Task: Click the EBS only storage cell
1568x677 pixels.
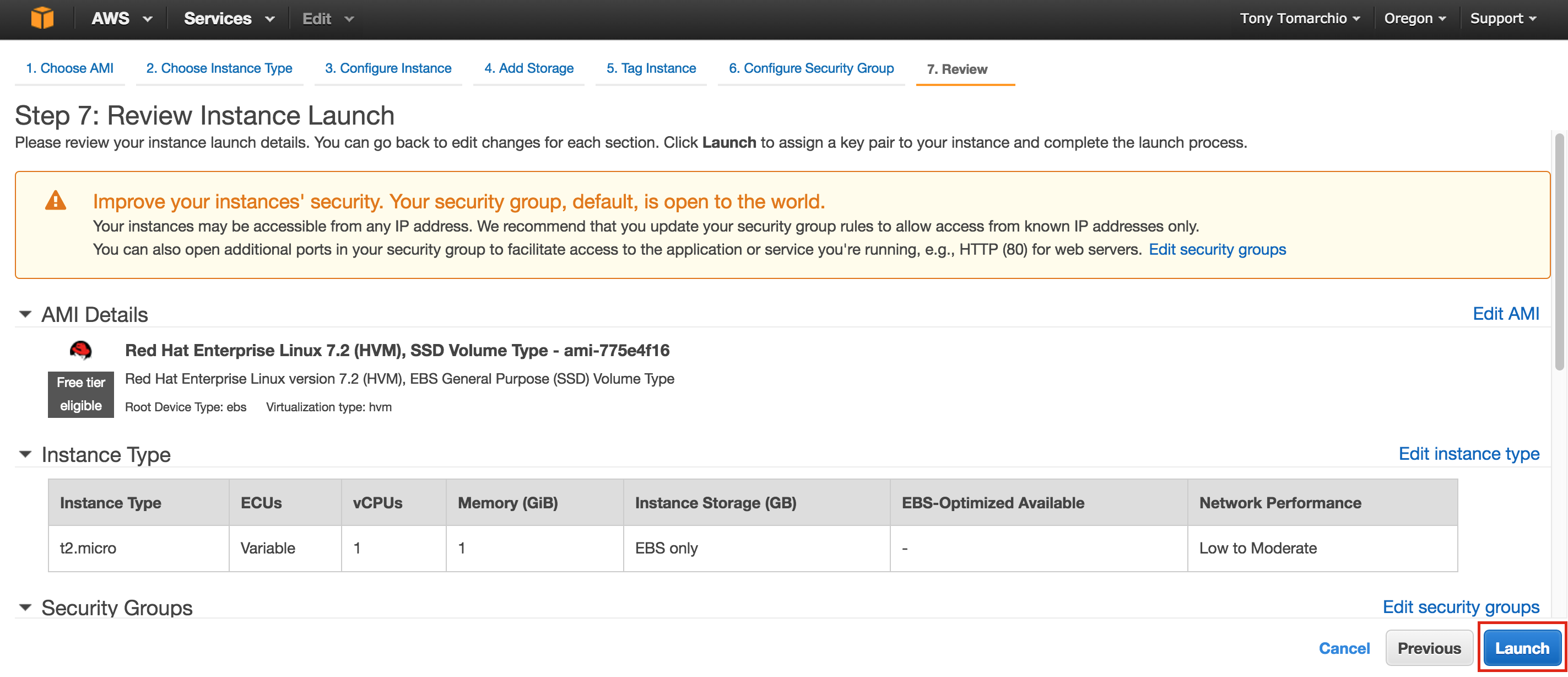Action: point(756,549)
